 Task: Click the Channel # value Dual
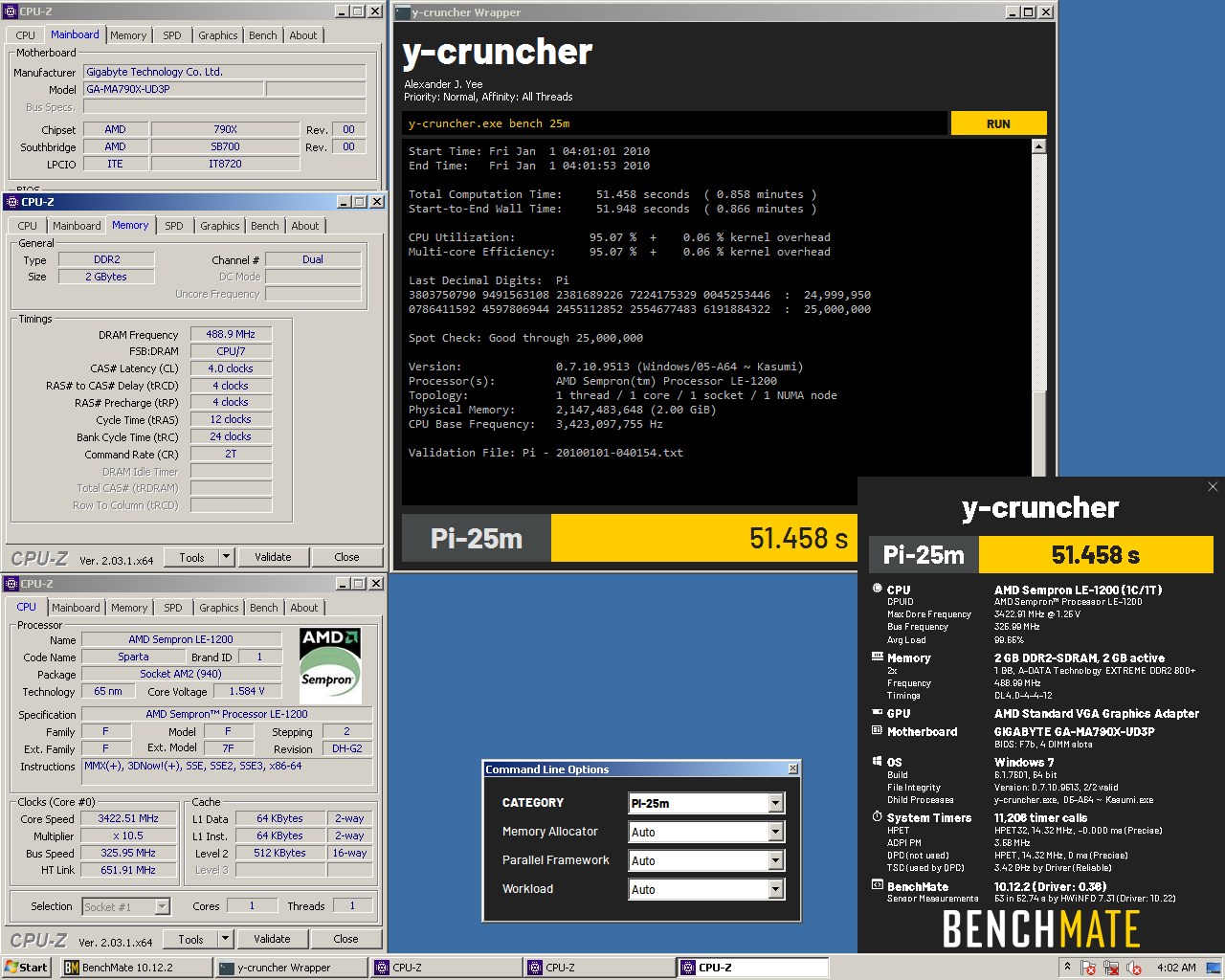pos(313,259)
